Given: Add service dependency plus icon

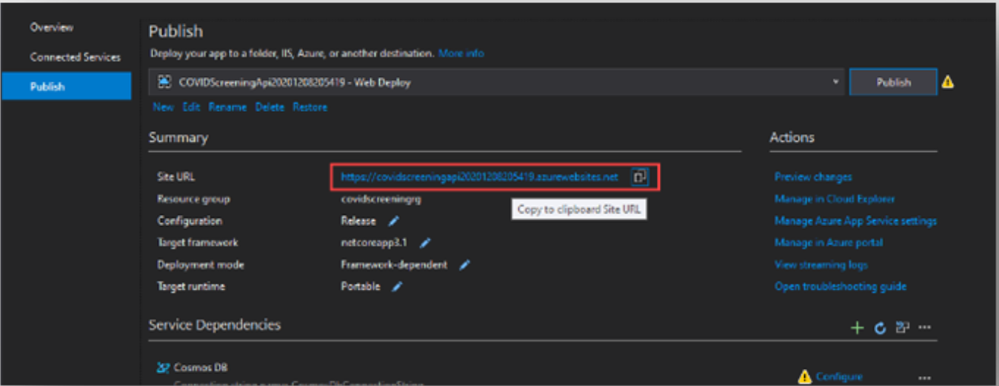Looking at the screenshot, I should click(858, 327).
